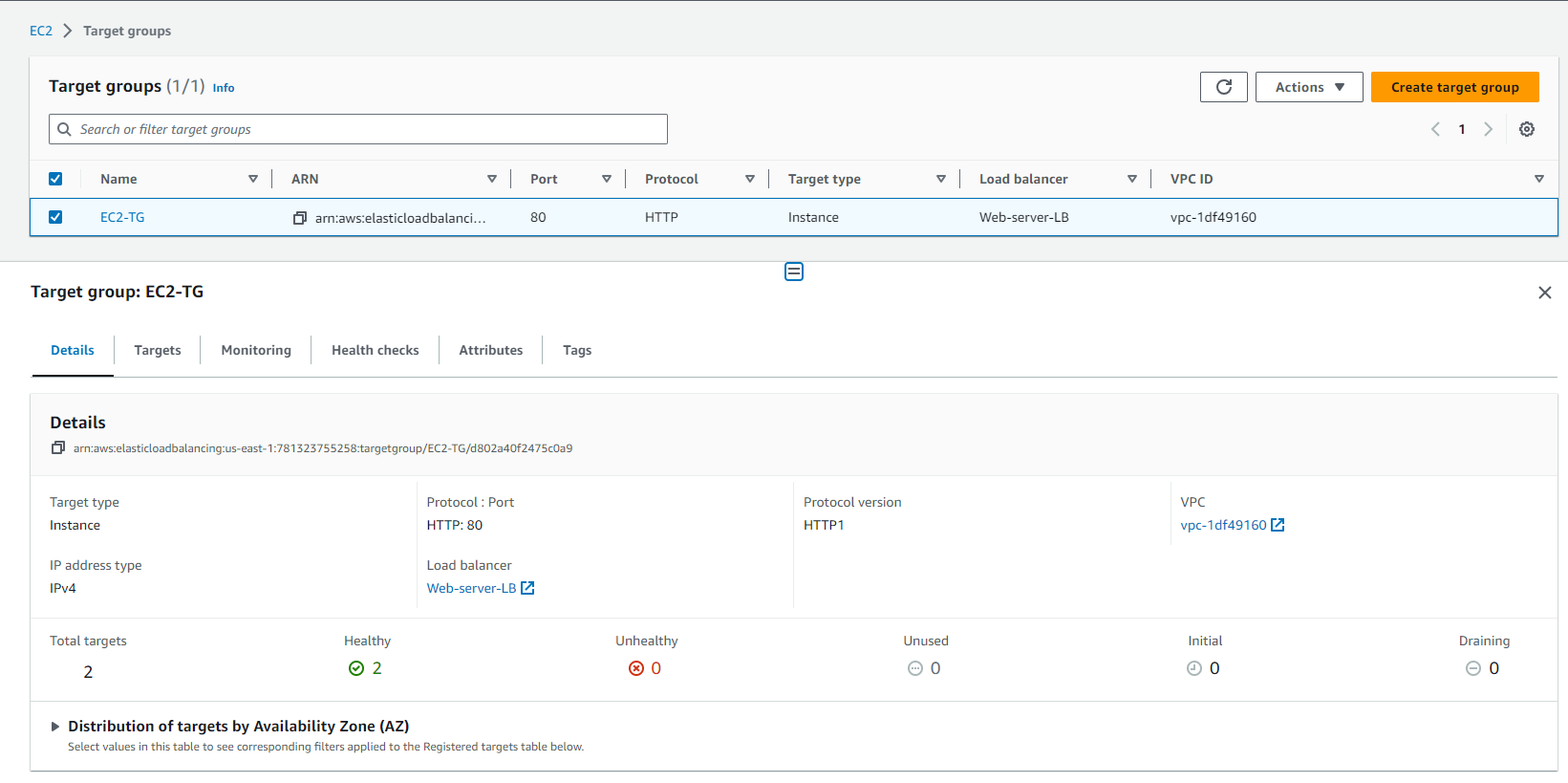Click the Web-server-LB cell in table row

1024,217
